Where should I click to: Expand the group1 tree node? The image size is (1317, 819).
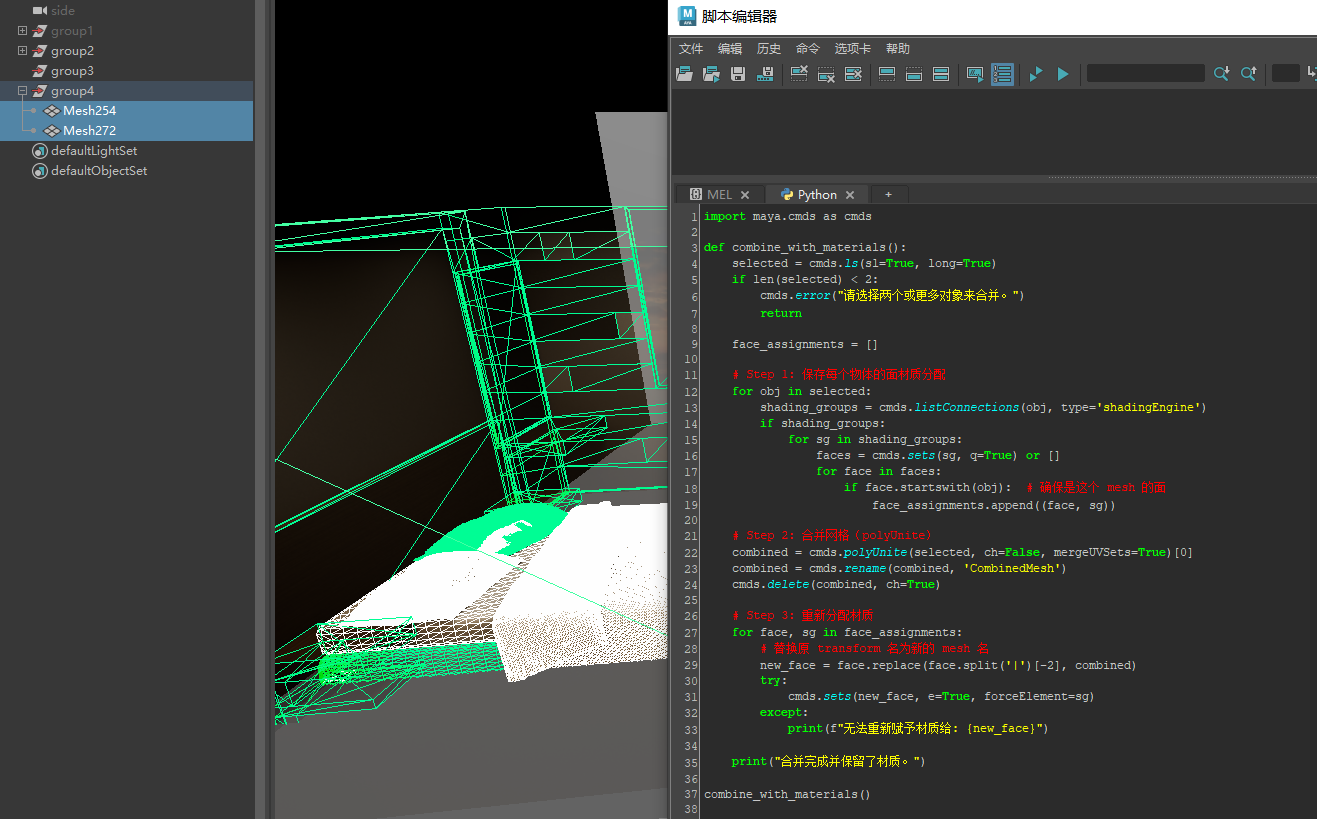pyautogui.click(x=21, y=30)
